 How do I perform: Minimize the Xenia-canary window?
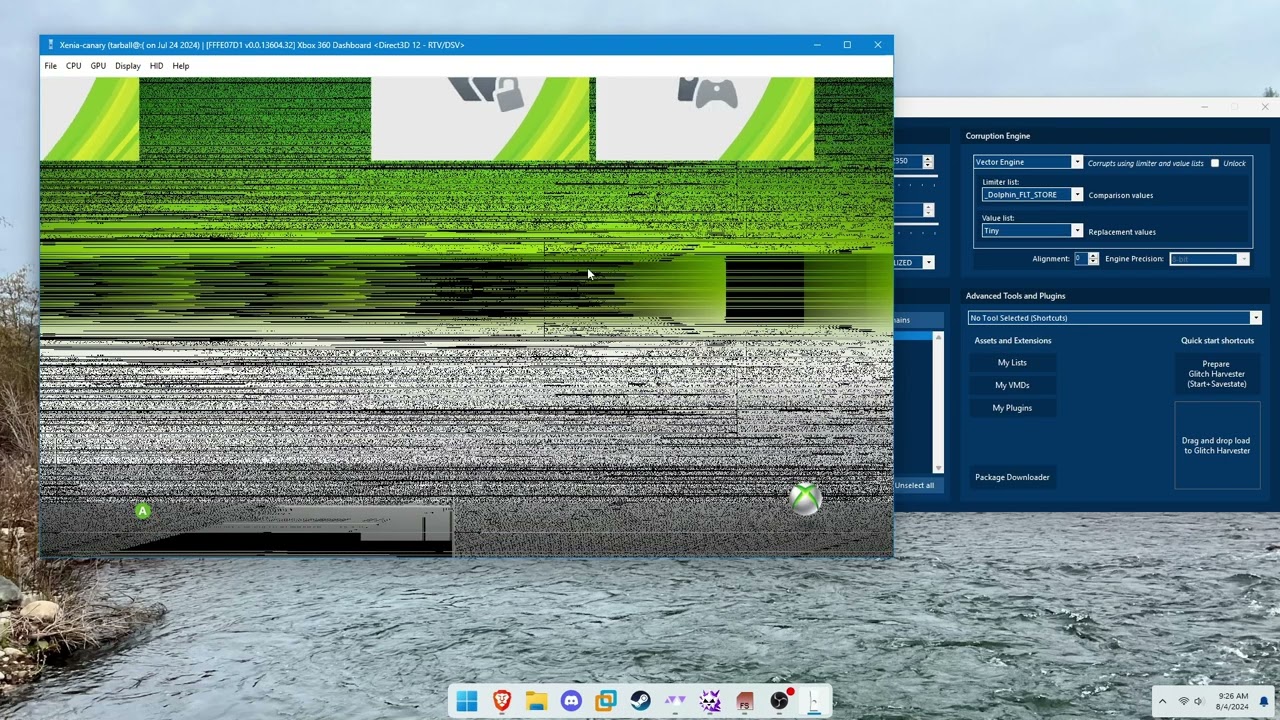[x=817, y=45]
